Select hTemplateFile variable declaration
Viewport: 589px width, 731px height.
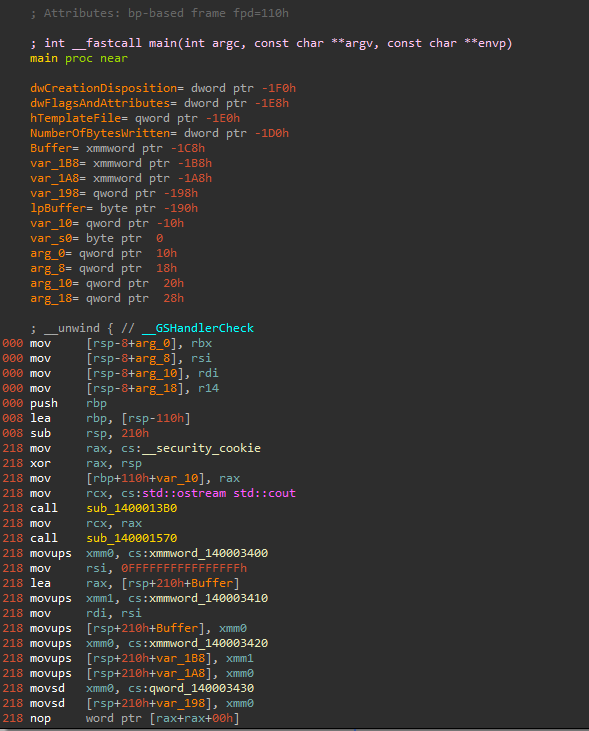coord(135,118)
